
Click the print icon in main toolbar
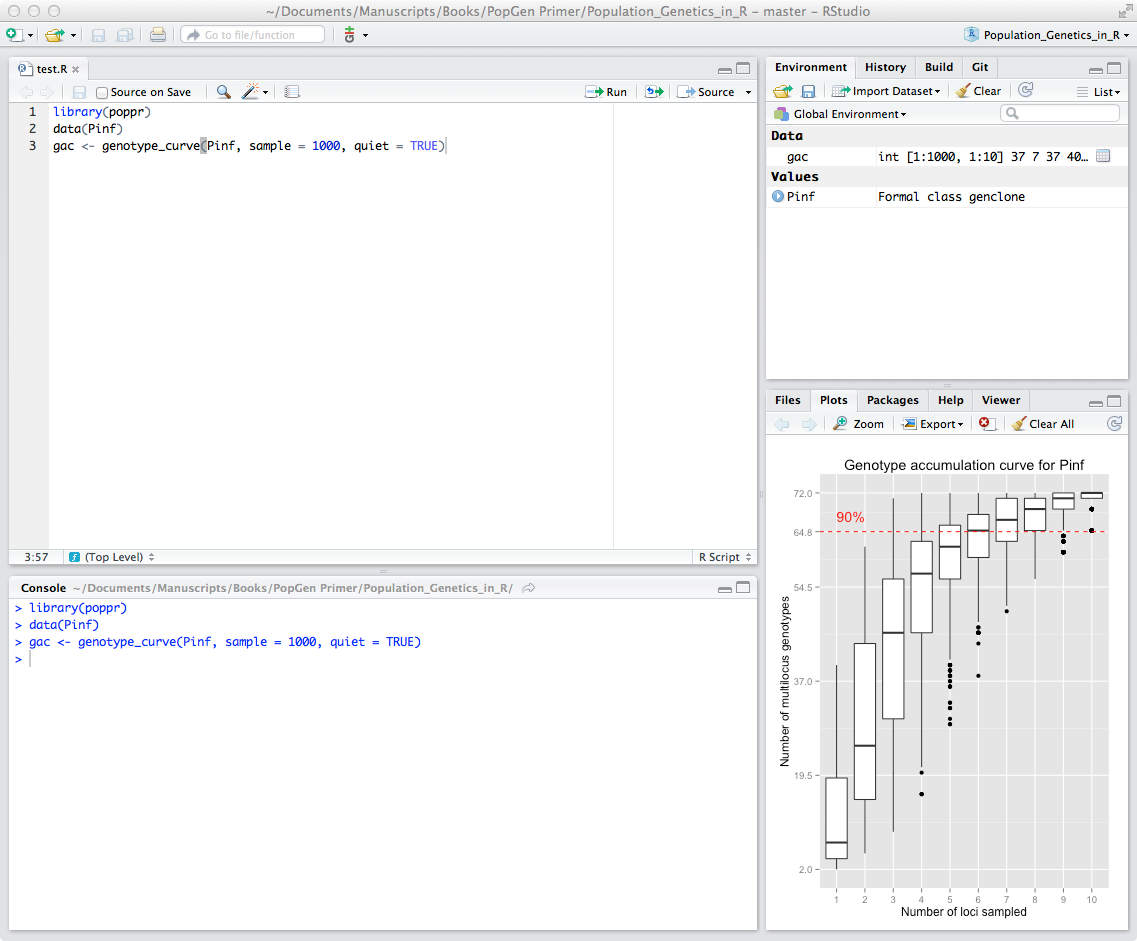[x=158, y=35]
